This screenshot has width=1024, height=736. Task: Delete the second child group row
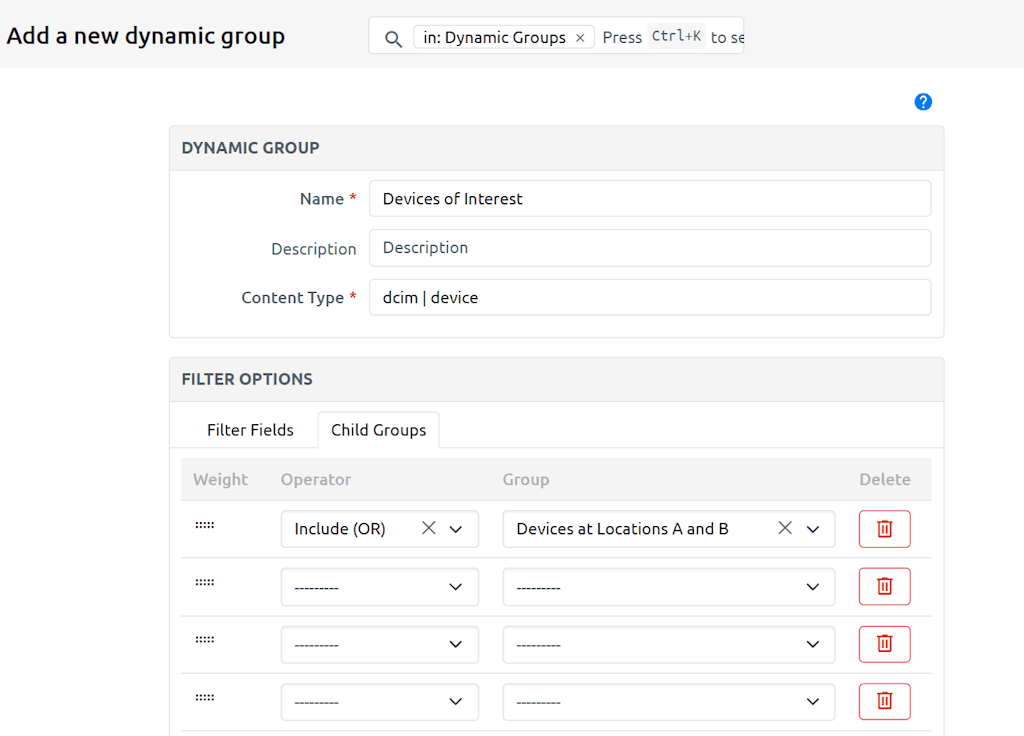884,586
